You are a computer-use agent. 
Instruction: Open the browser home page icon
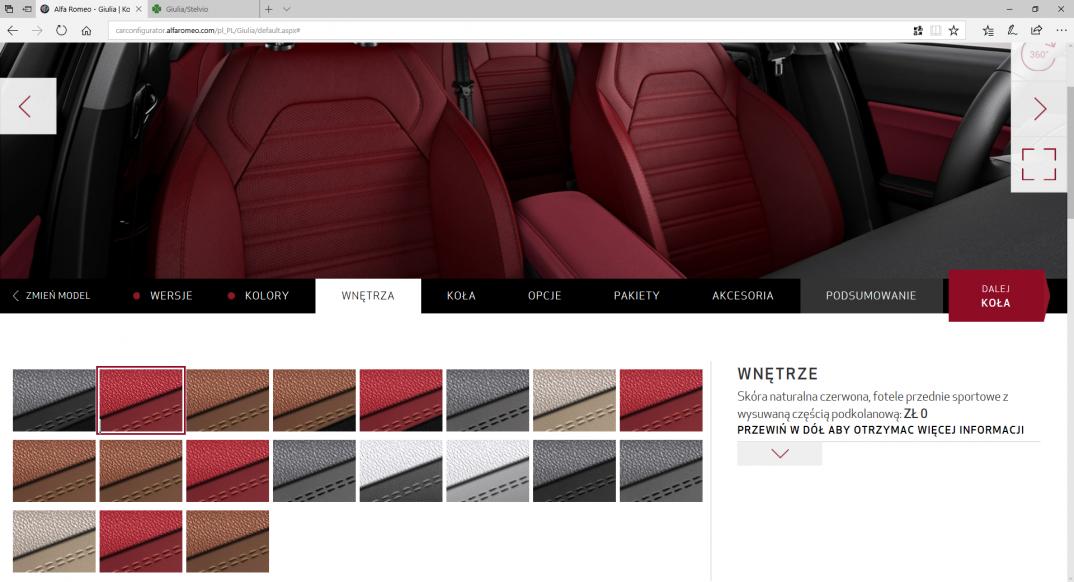86,30
